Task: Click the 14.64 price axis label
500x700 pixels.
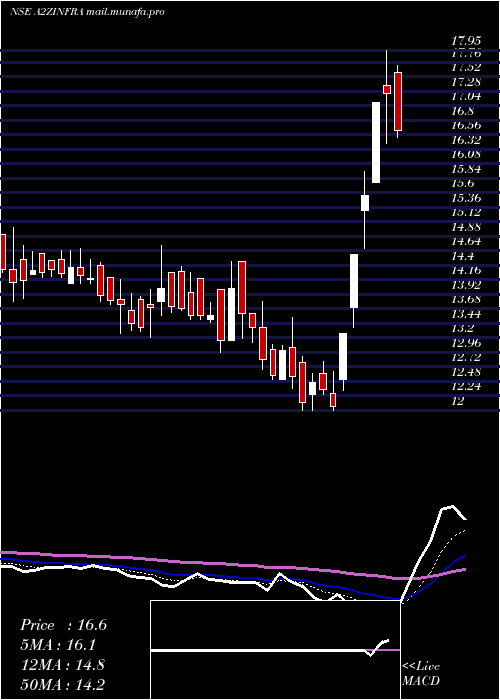Action: (x=467, y=242)
